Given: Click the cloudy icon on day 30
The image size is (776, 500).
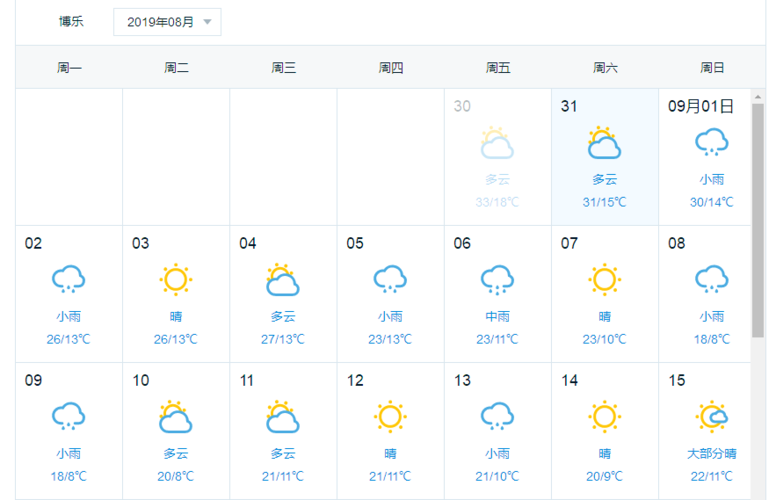Looking at the screenshot, I should pyautogui.click(x=497, y=143).
